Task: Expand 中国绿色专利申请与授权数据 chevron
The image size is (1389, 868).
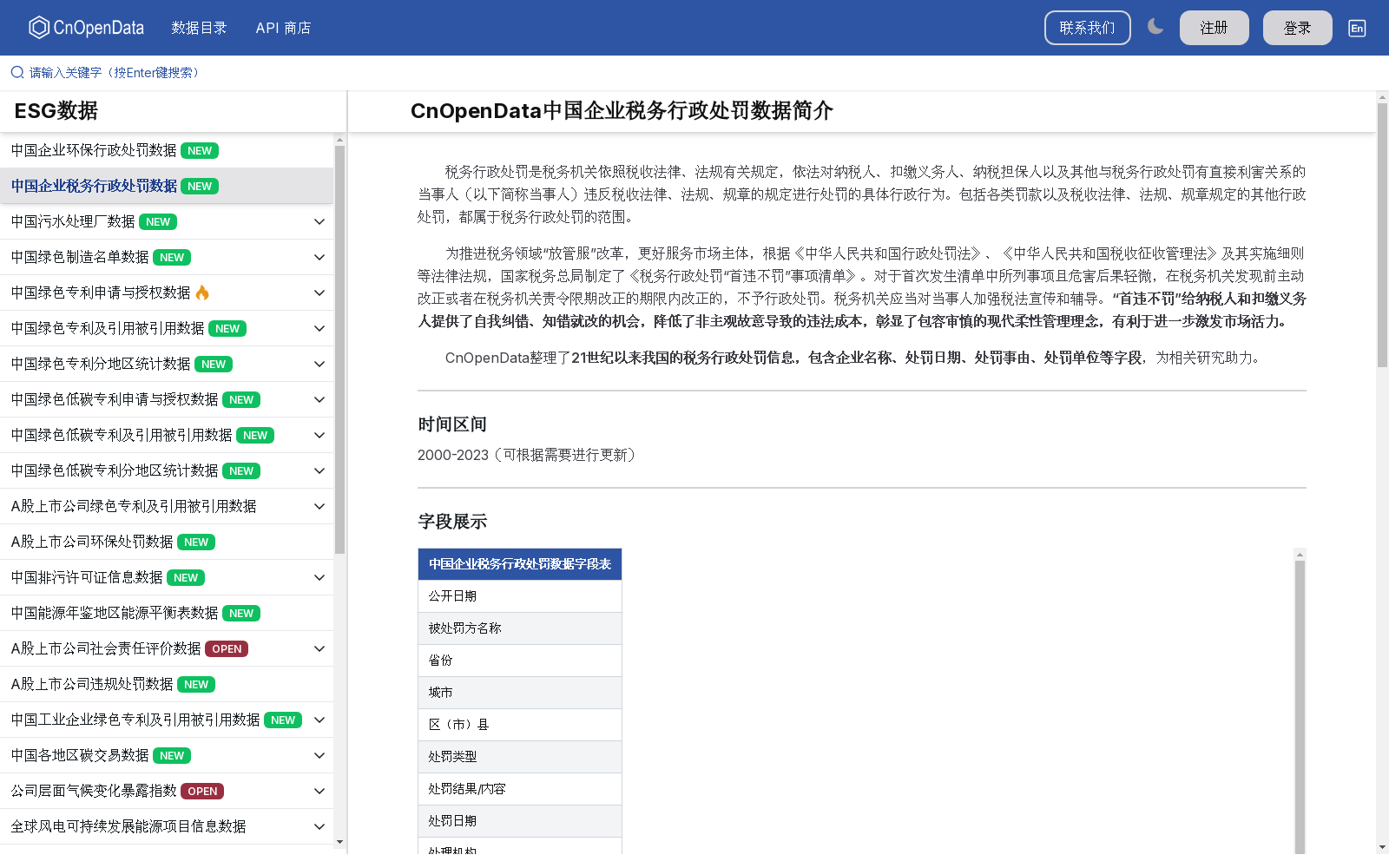Action: click(x=319, y=293)
